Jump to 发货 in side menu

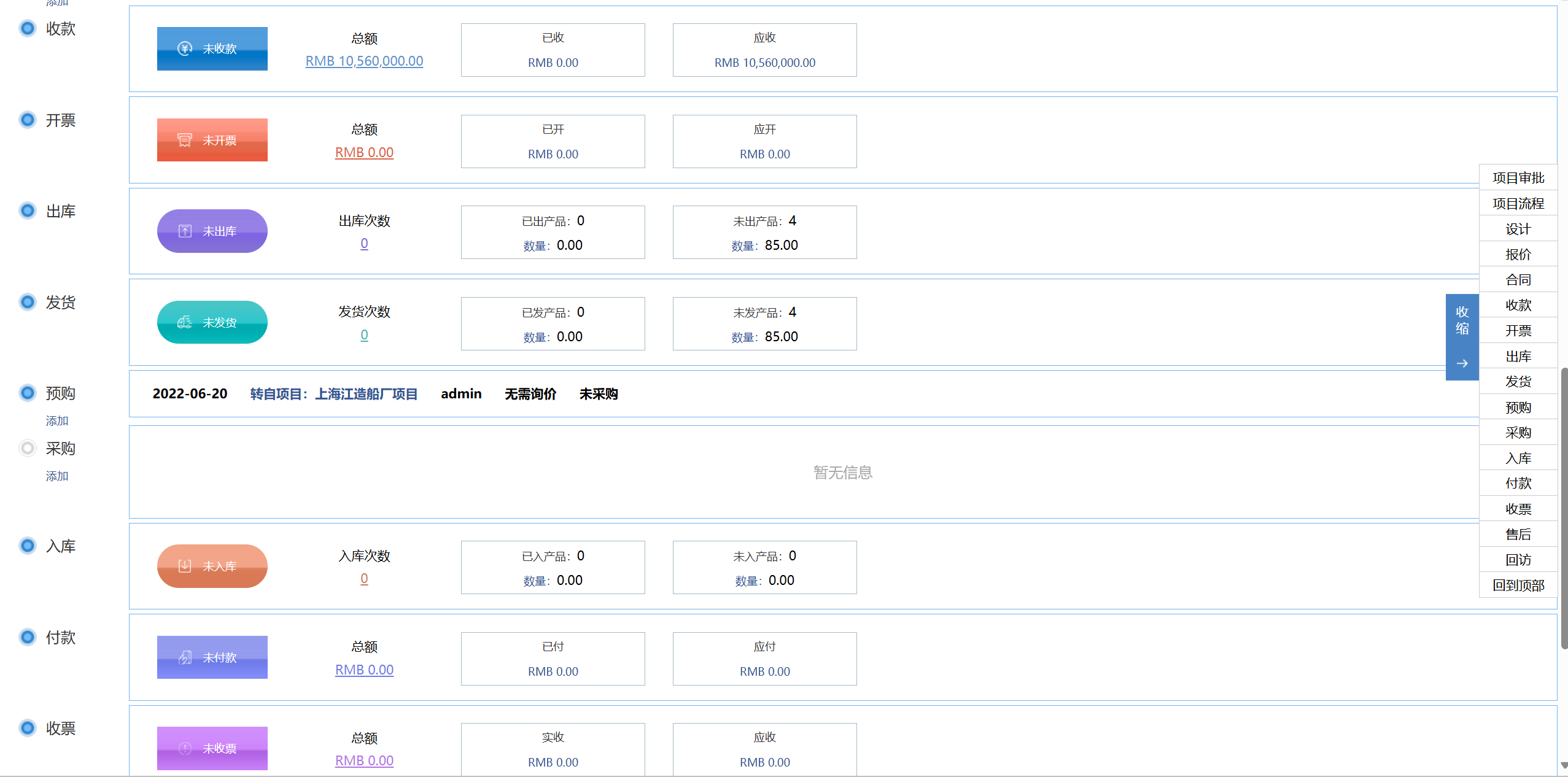tap(1518, 382)
